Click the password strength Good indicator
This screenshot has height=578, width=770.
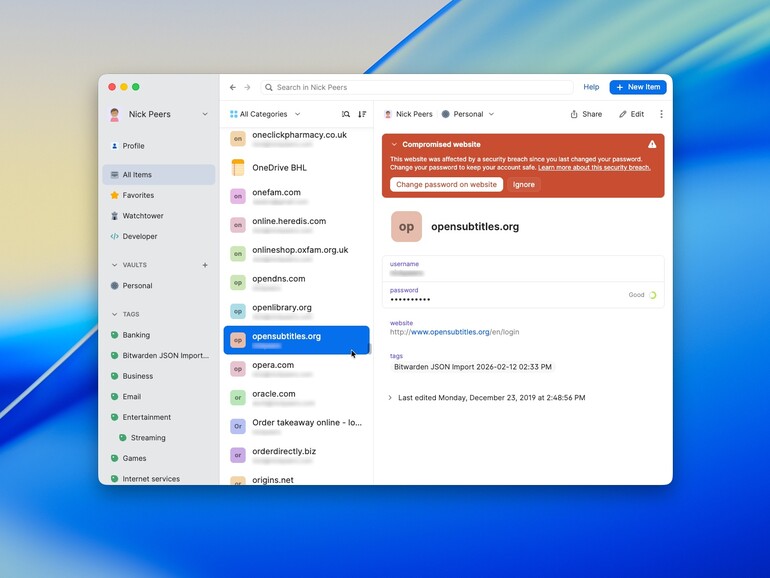(642, 295)
